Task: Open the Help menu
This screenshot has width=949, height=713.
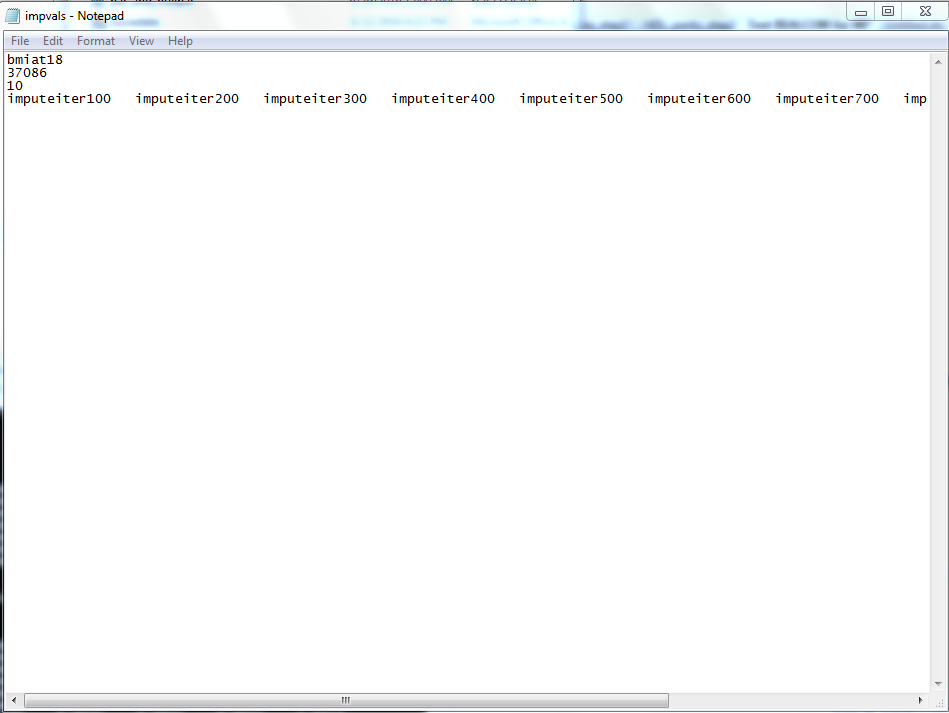Action: coord(180,41)
